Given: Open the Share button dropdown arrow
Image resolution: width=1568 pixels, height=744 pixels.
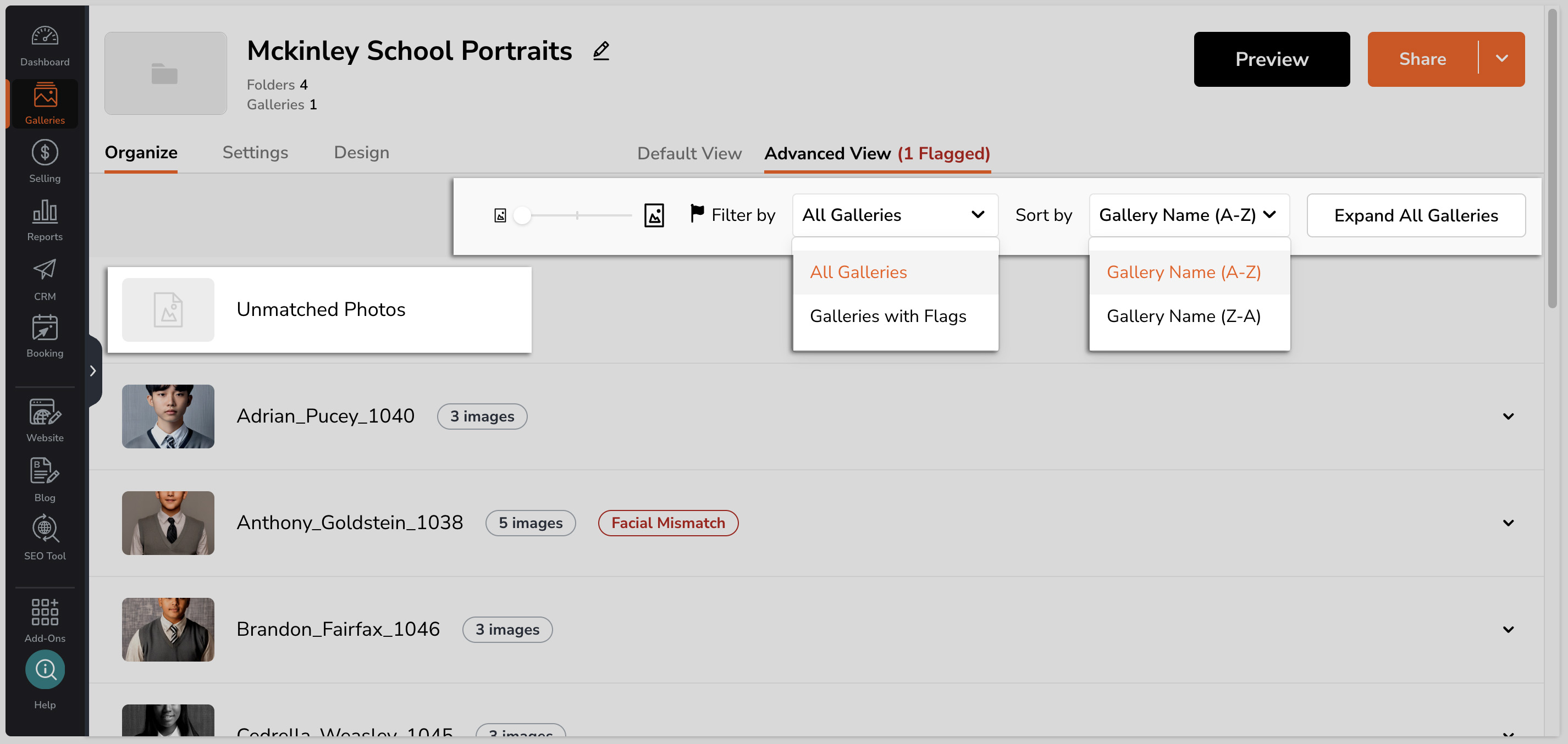Looking at the screenshot, I should point(1501,59).
